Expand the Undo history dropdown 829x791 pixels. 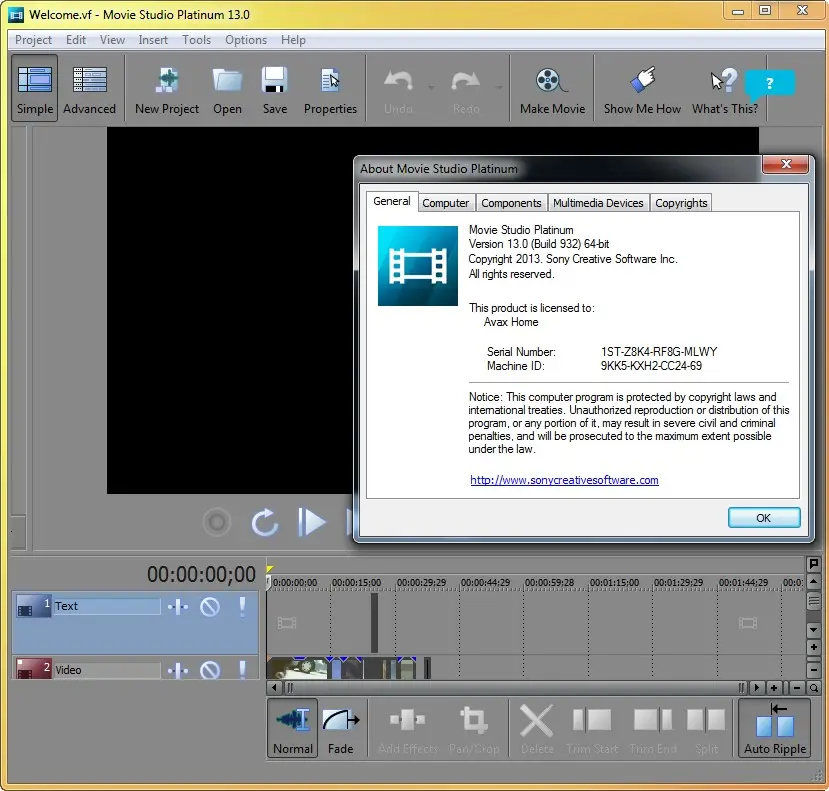tap(431, 88)
